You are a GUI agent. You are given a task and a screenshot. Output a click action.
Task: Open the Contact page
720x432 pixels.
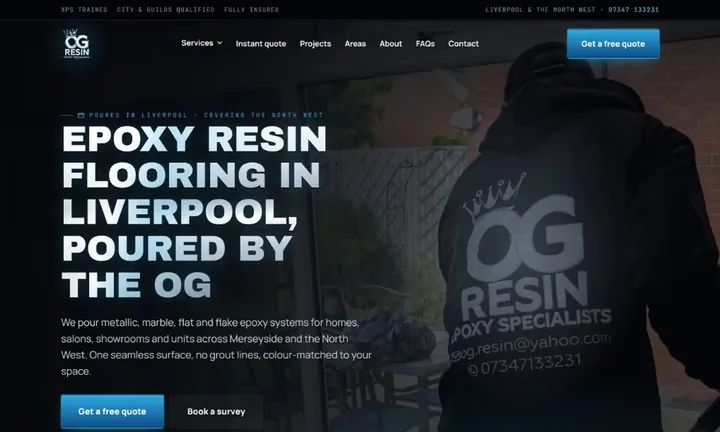(x=463, y=44)
